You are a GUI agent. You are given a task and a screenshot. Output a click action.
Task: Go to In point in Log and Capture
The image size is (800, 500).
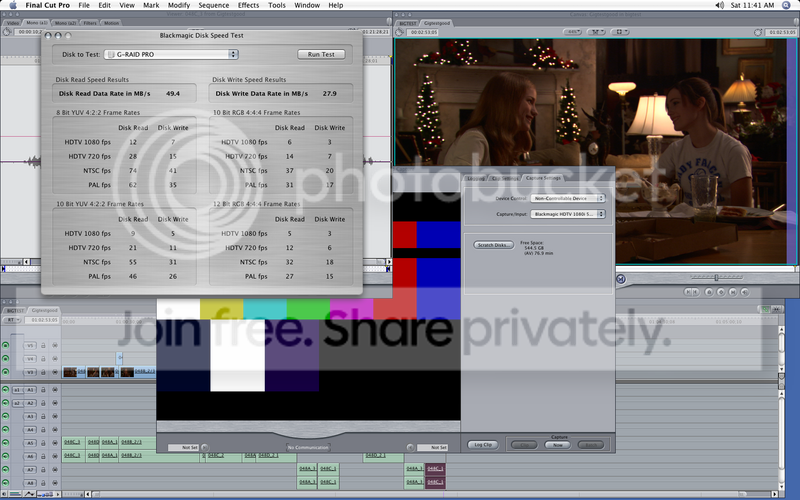point(205,447)
